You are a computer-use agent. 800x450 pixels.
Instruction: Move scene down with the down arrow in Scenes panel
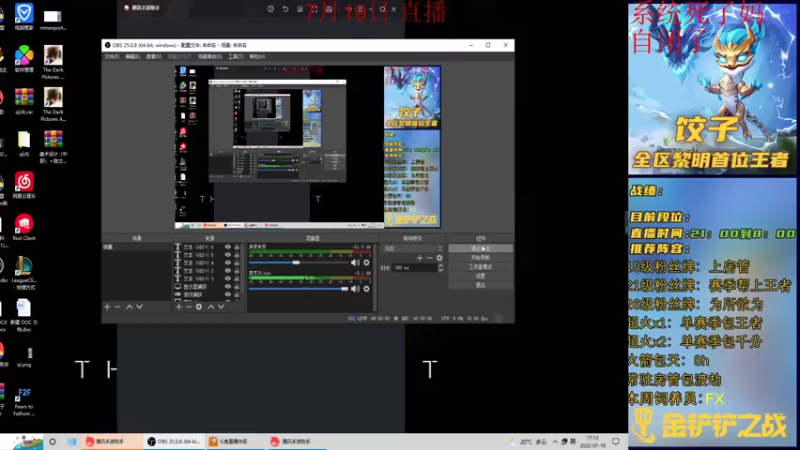click(139, 307)
